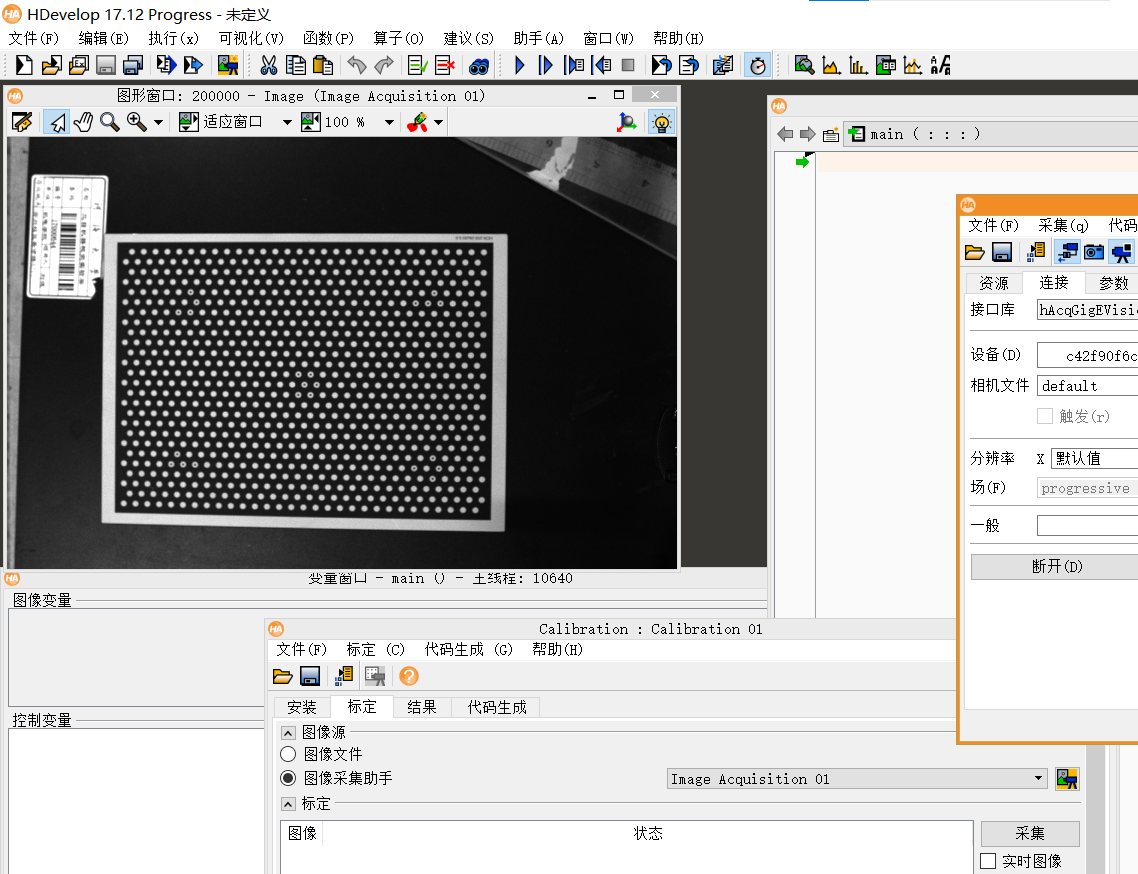Viewport: 1138px width, 874px height.
Task: Collapse the 图像源 section expander
Action: [288, 732]
